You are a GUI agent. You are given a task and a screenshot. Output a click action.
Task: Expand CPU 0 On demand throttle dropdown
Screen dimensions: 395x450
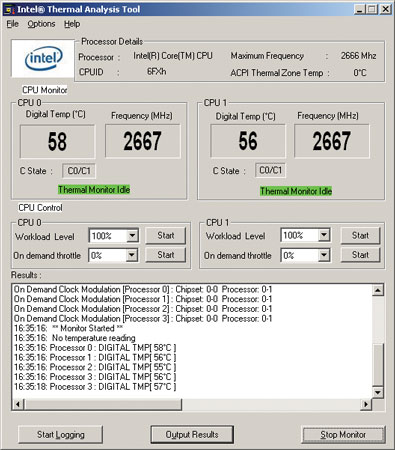[132, 255]
